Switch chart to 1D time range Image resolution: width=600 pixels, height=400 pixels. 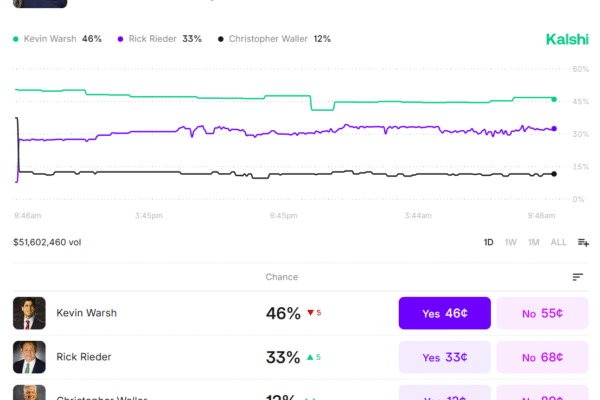click(x=489, y=242)
